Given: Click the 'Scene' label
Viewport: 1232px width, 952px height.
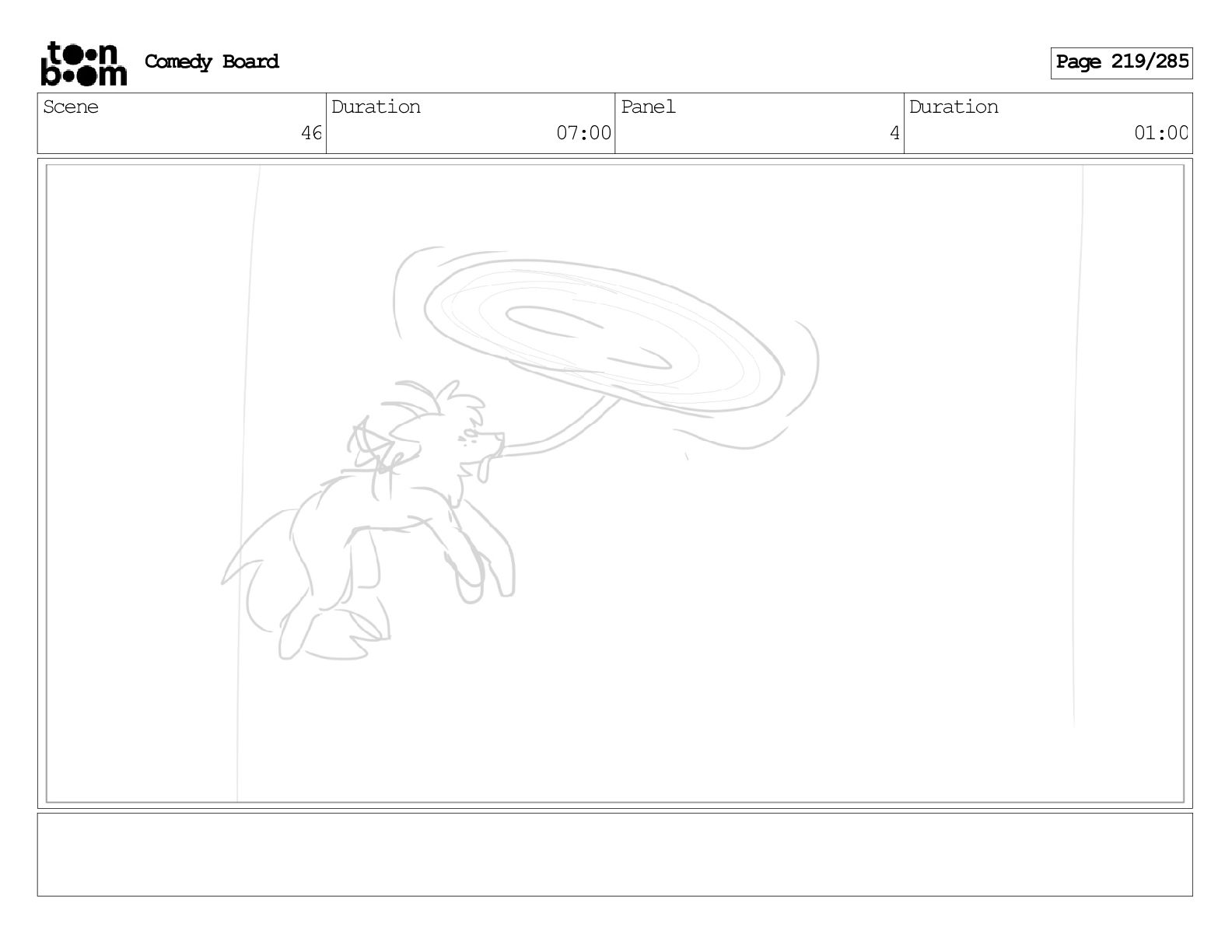Looking at the screenshot, I should click(71, 107).
